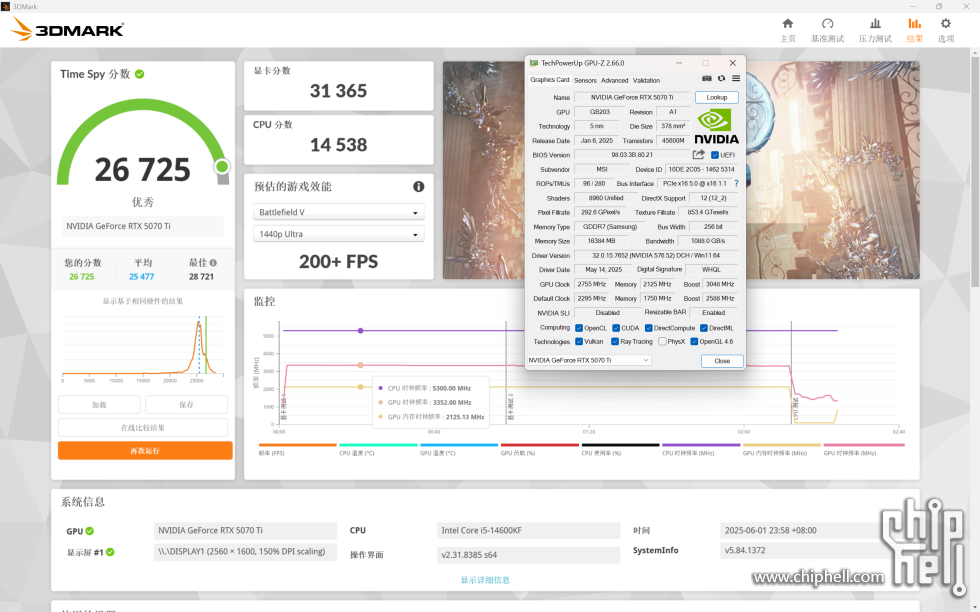Open the GPU-Z hamburger menu
Image resolution: width=980 pixels, height=612 pixels.
736,79
